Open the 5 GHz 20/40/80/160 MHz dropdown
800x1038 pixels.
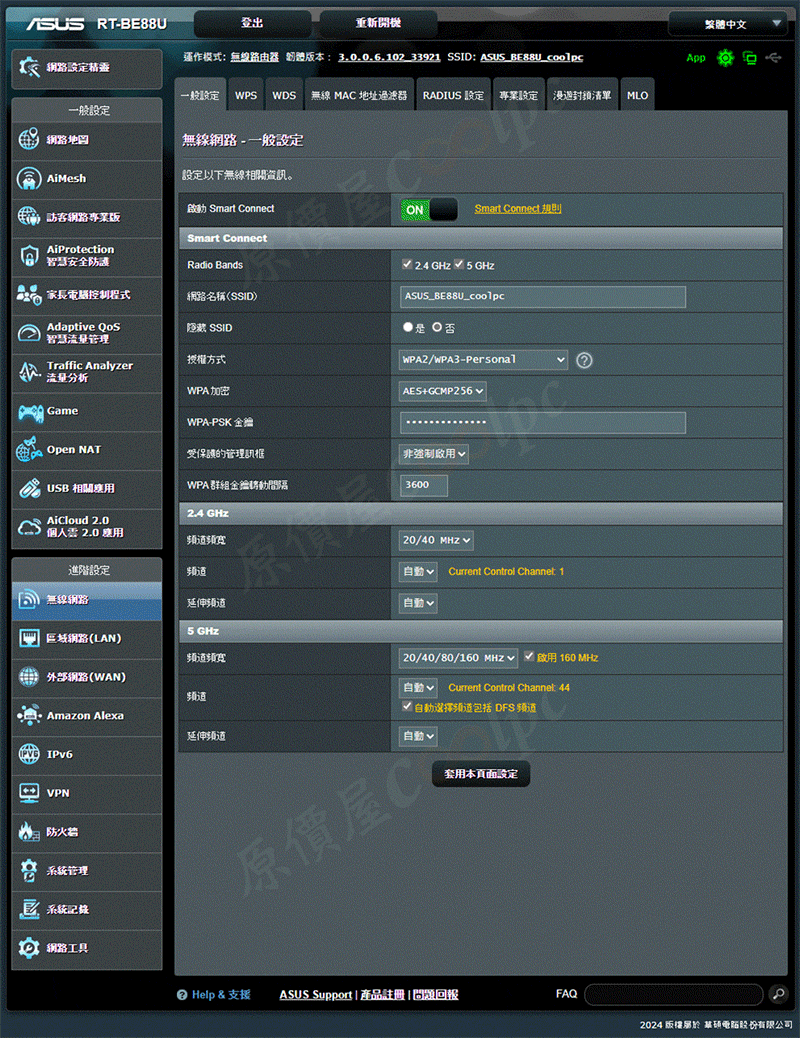458,658
